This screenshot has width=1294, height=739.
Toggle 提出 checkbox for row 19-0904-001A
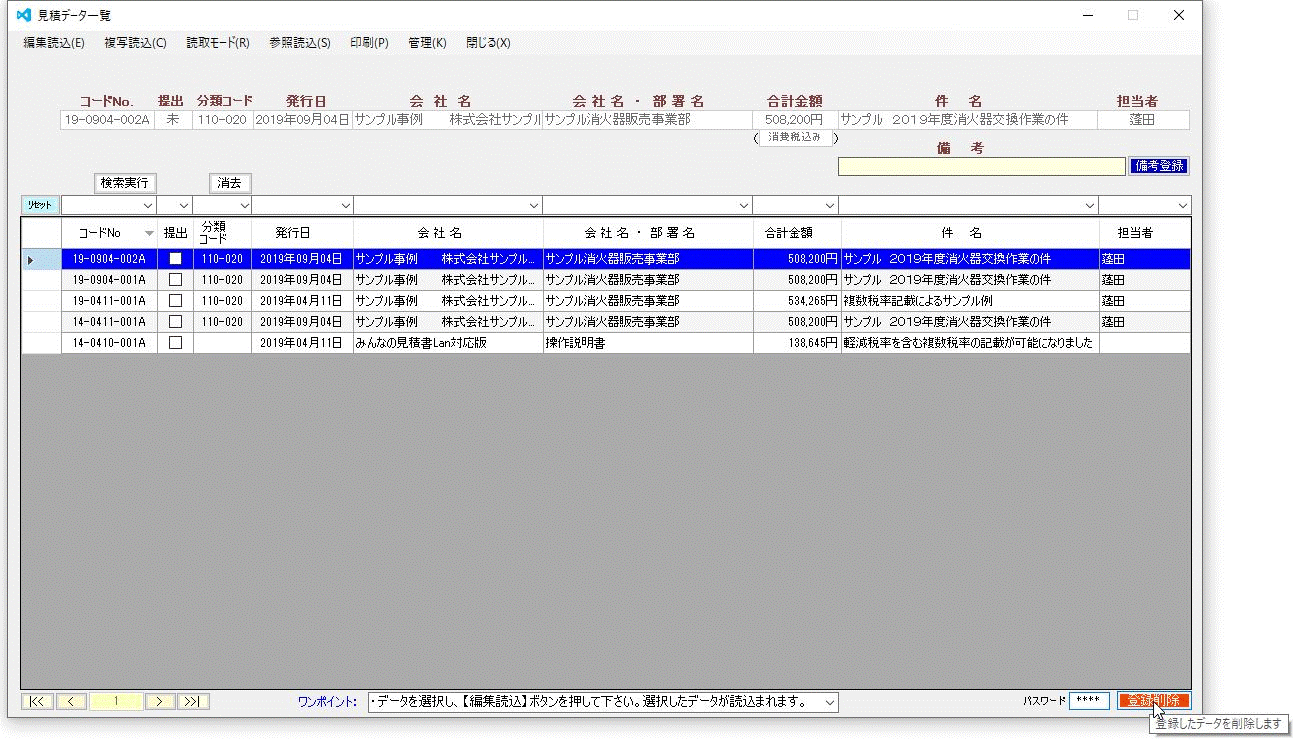pos(175,280)
